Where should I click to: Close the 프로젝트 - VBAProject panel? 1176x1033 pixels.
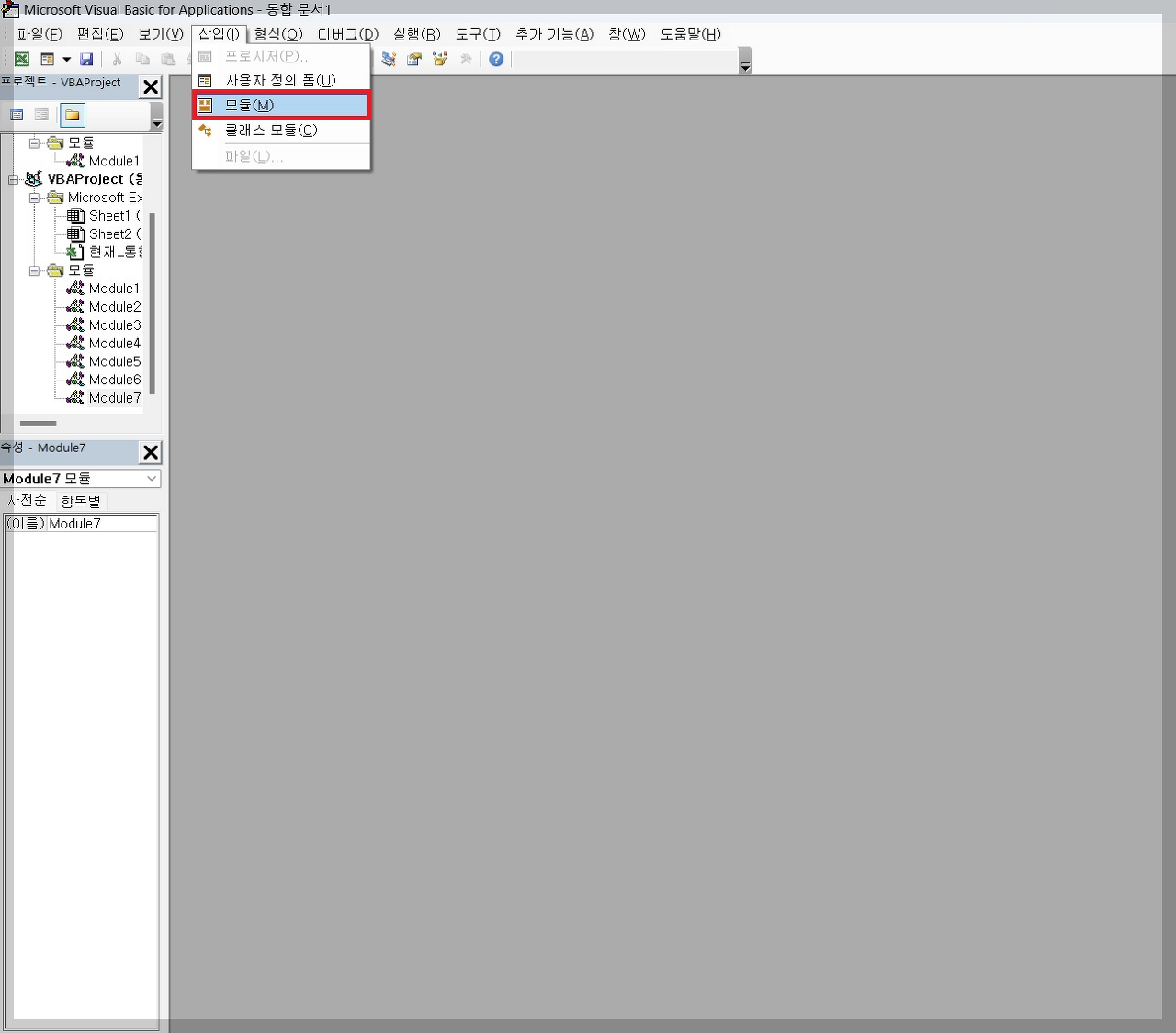point(151,87)
